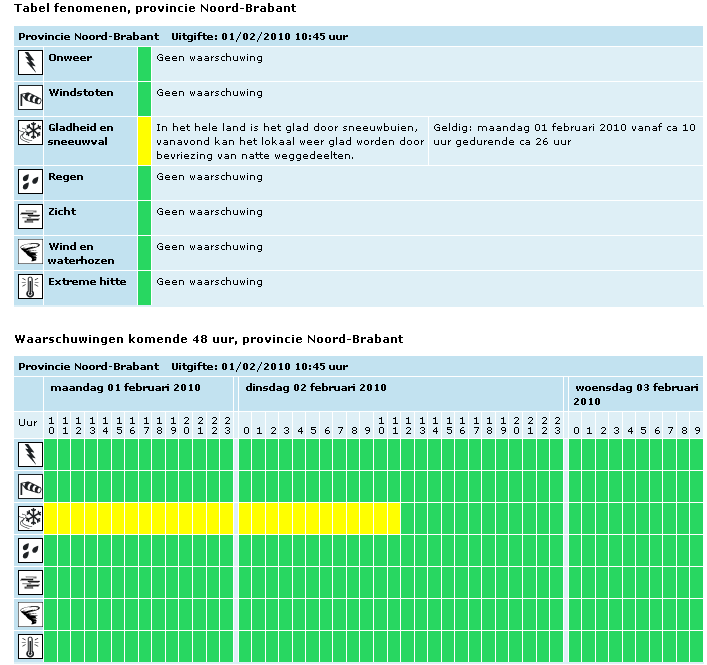707x665 pixels.
Task: Click the lightning icon in the 48-hour timeline
Action: (x=30, y=455)
